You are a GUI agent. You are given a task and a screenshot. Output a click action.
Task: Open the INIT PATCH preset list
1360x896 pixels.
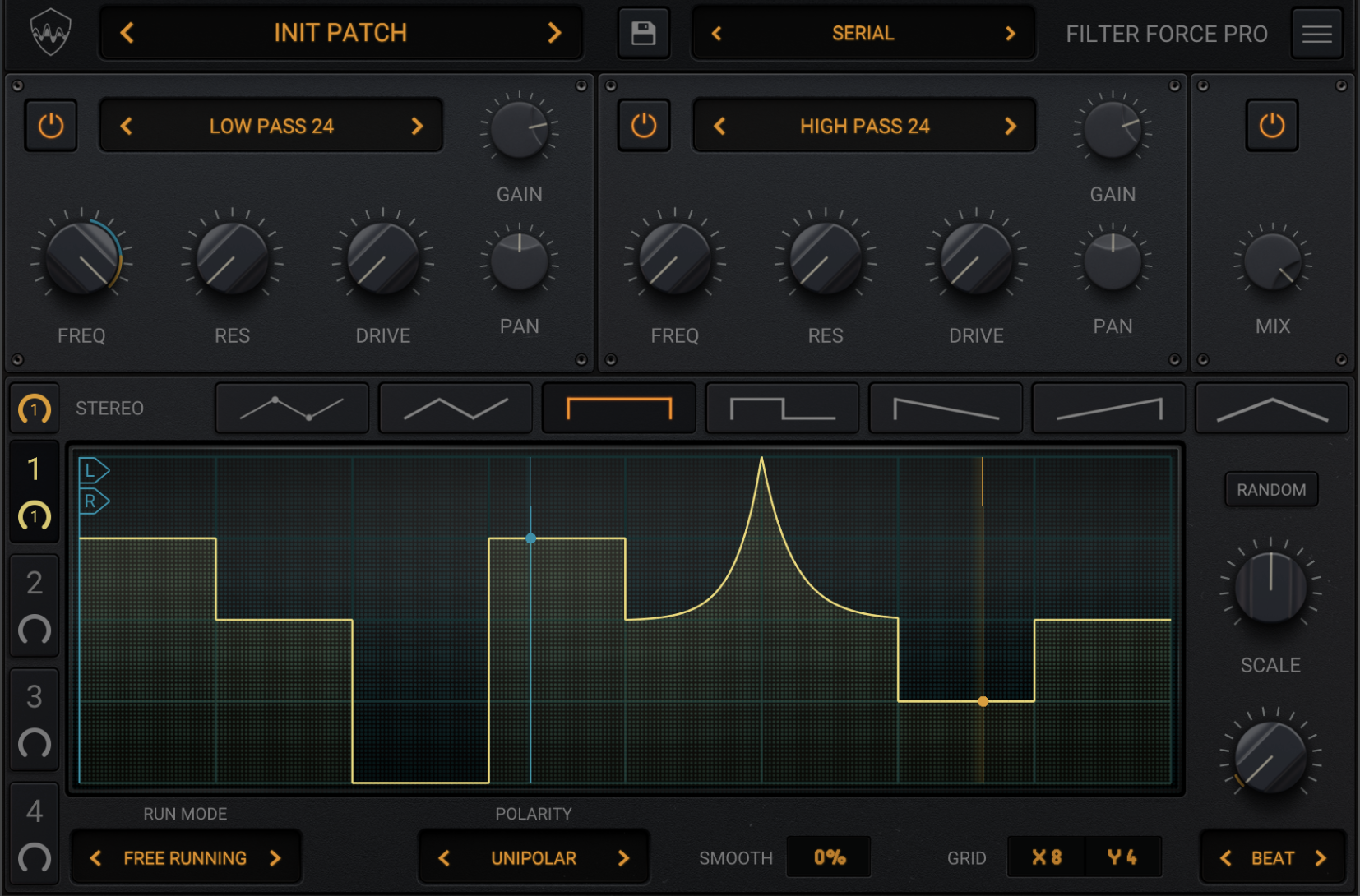tap(340, 33)
